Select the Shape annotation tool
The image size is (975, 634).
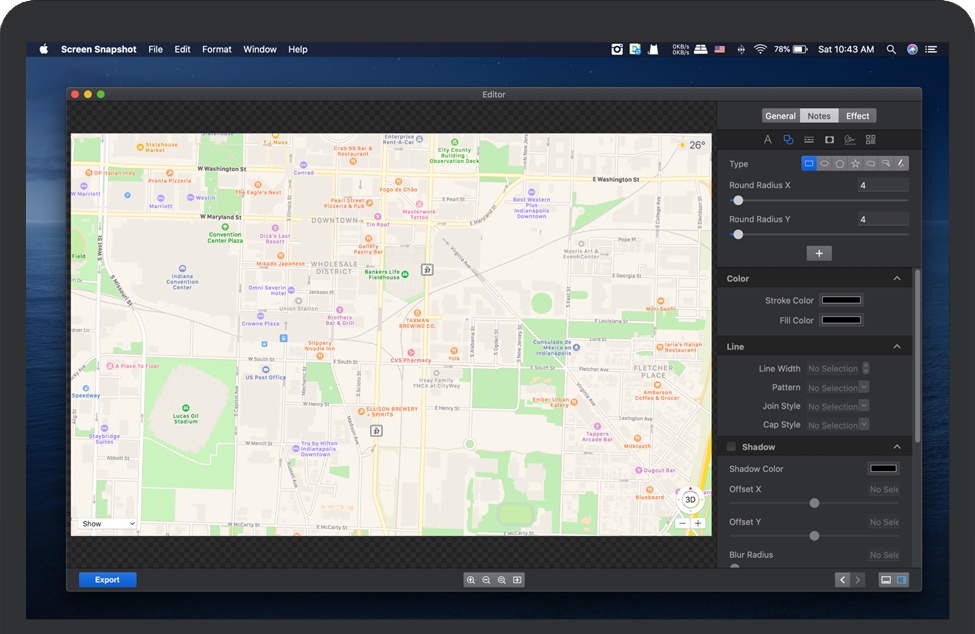[788, 139]
